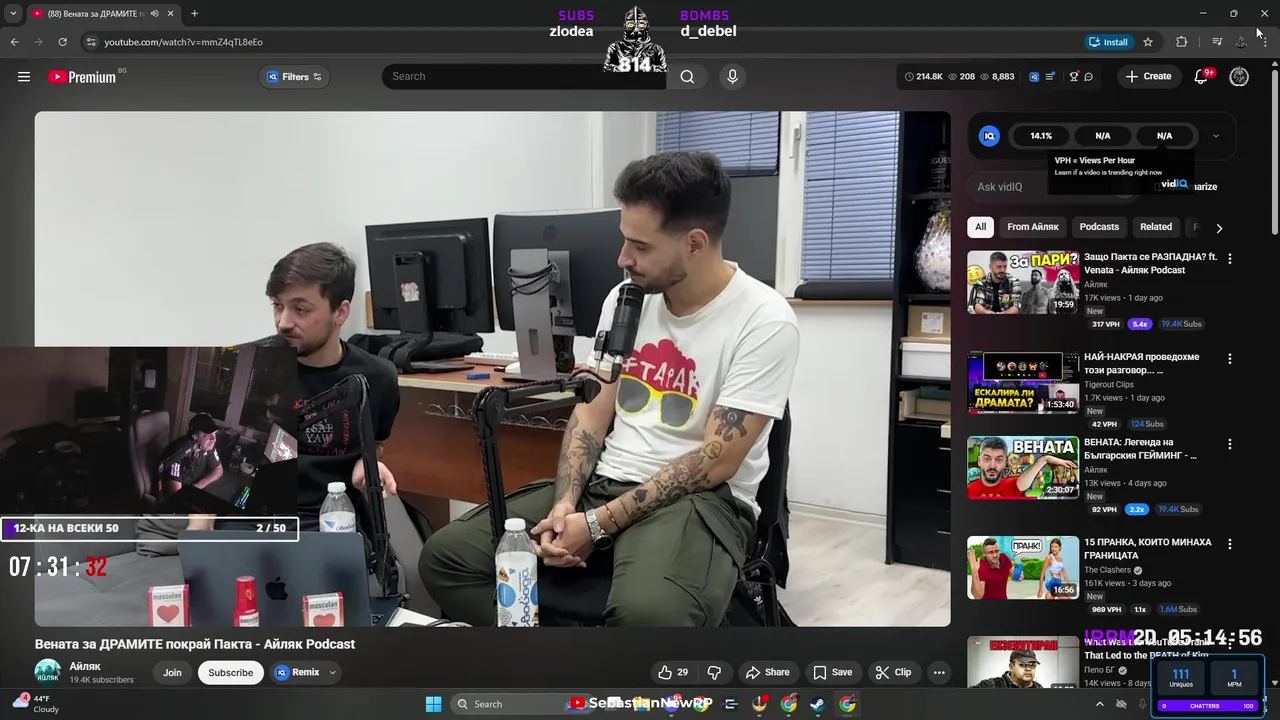Focus the YouTube search box
The width and height of the screenshot is (1280, 720).
pos(524,77)
